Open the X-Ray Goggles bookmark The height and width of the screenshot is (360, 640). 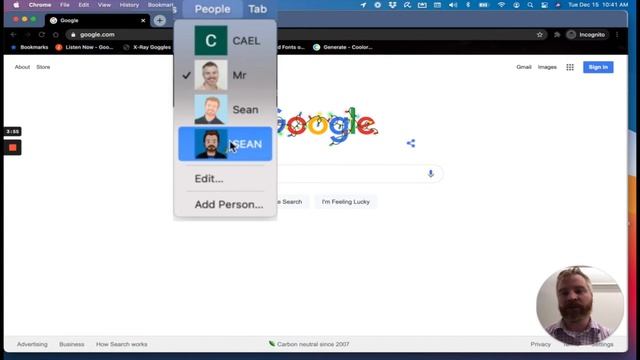(x=147, y=47)
